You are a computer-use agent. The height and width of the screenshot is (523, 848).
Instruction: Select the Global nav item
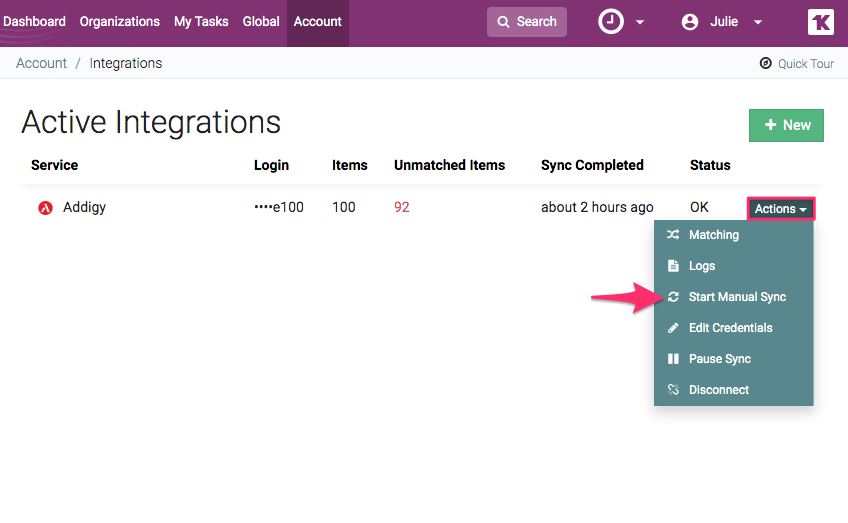click(261, 22)
